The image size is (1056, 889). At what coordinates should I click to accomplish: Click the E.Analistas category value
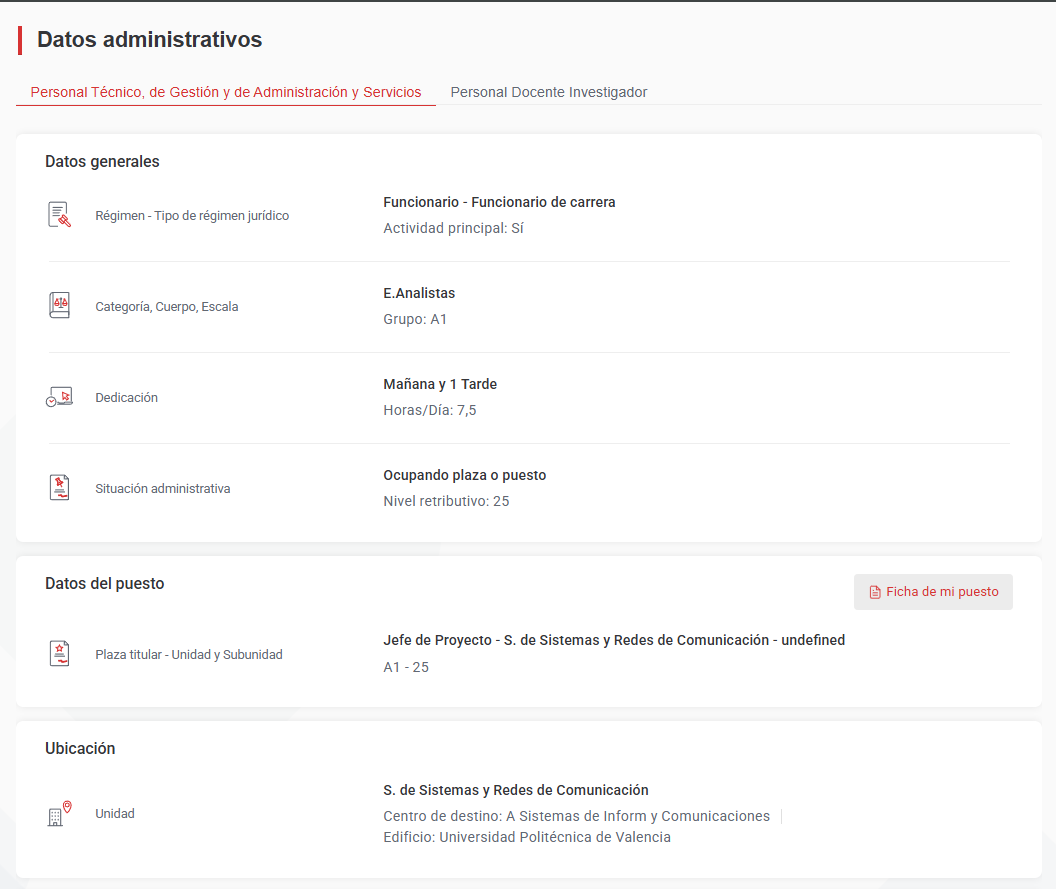point(419,293)
